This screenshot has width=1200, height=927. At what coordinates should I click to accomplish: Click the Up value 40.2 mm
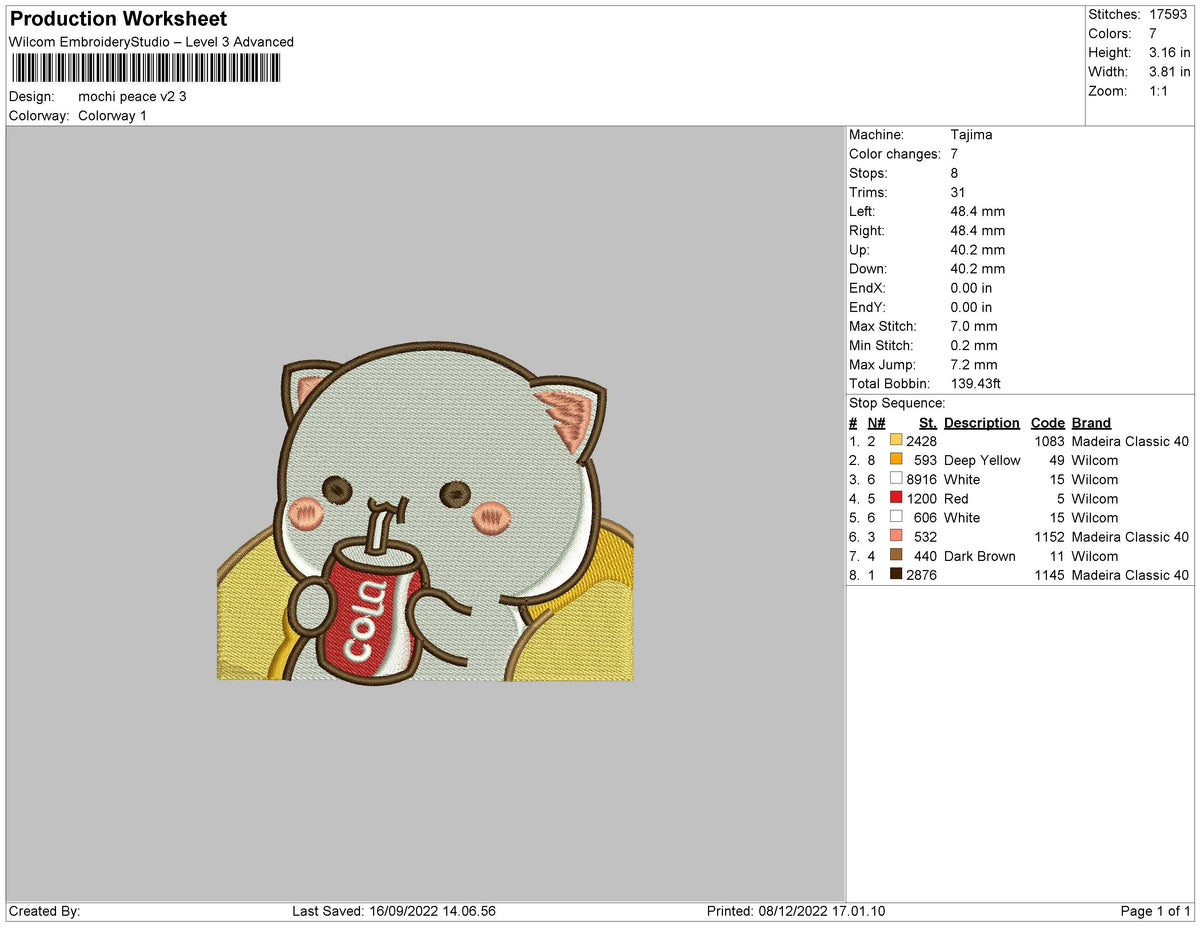tap(978, 250)
